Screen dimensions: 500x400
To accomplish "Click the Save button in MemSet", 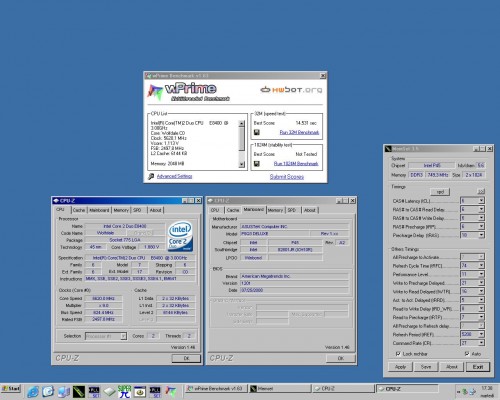I will 426,367.
